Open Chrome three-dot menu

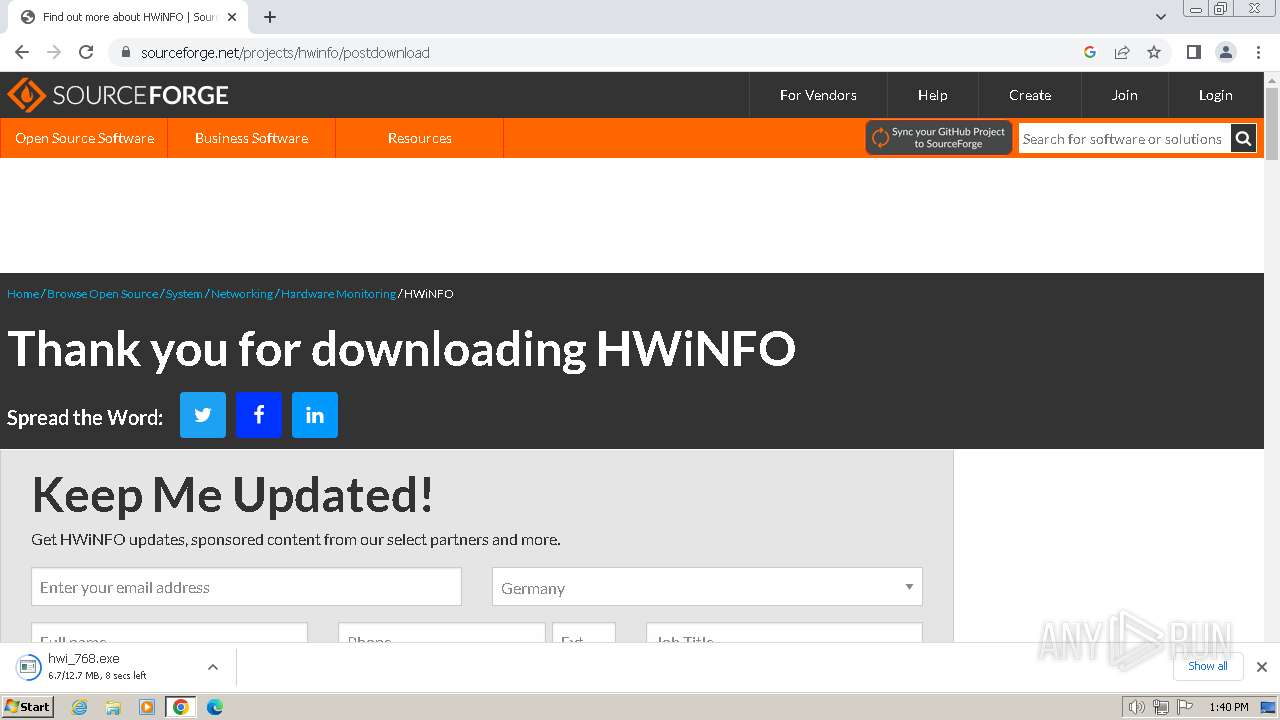(1258, 52)
